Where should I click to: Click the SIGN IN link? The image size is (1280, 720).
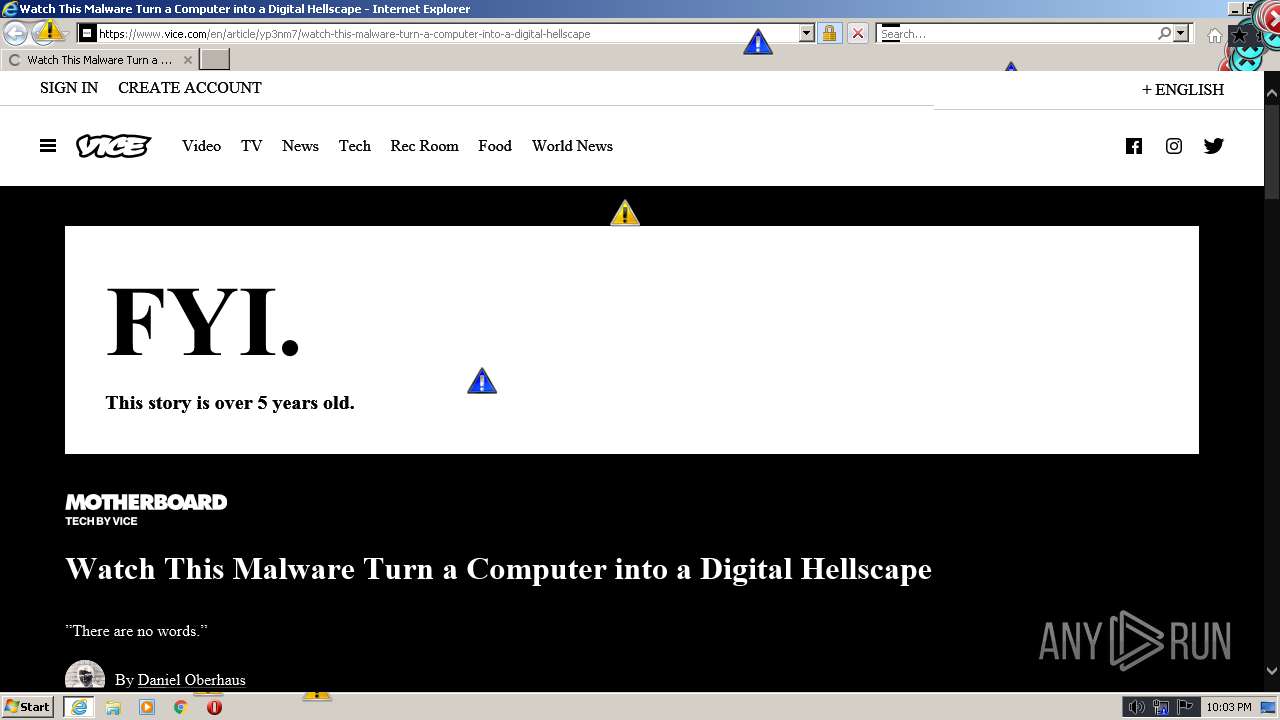(69, 88)
